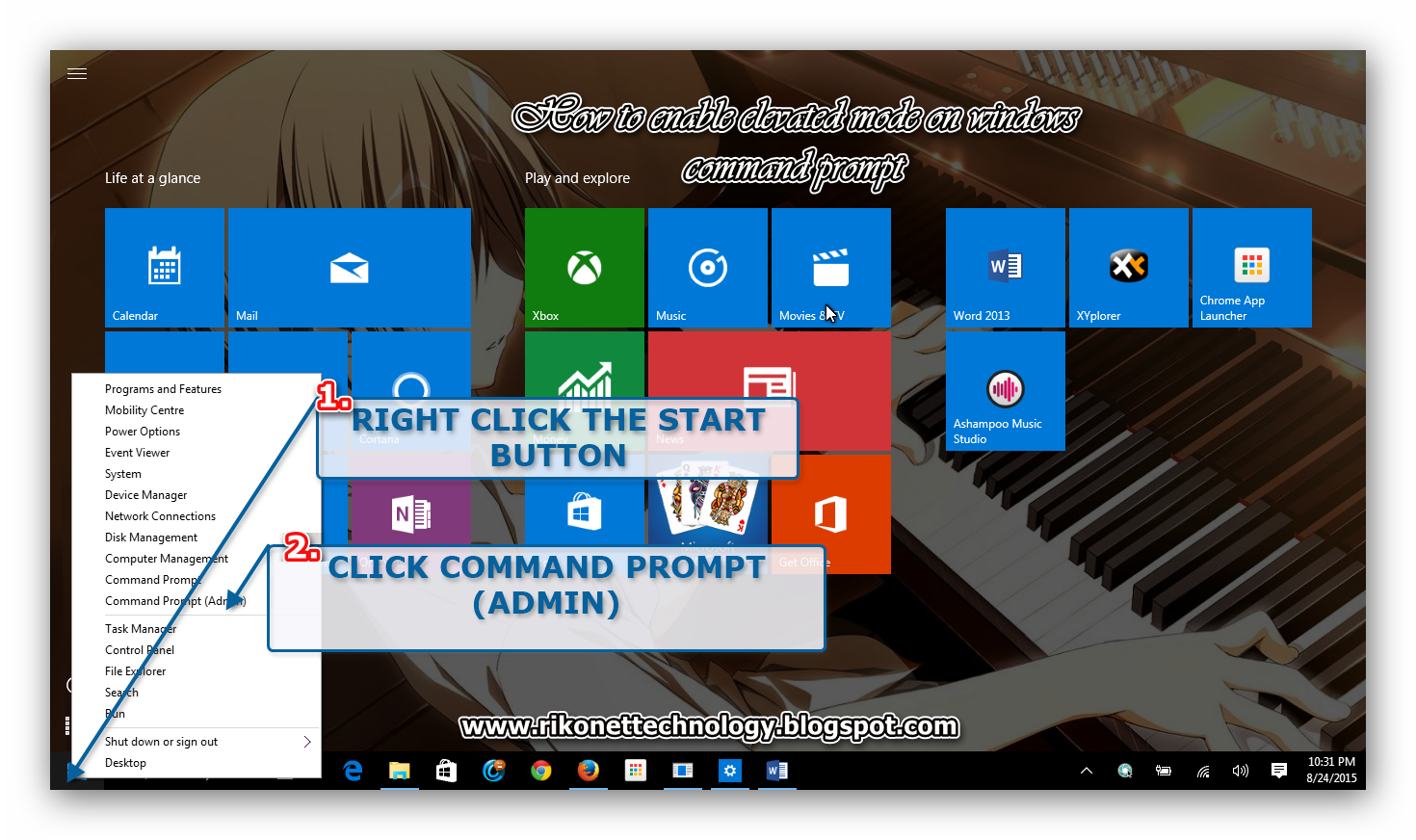Click the volume icon in system tray
1416x840 pixels.
[x=1240, y=771]
